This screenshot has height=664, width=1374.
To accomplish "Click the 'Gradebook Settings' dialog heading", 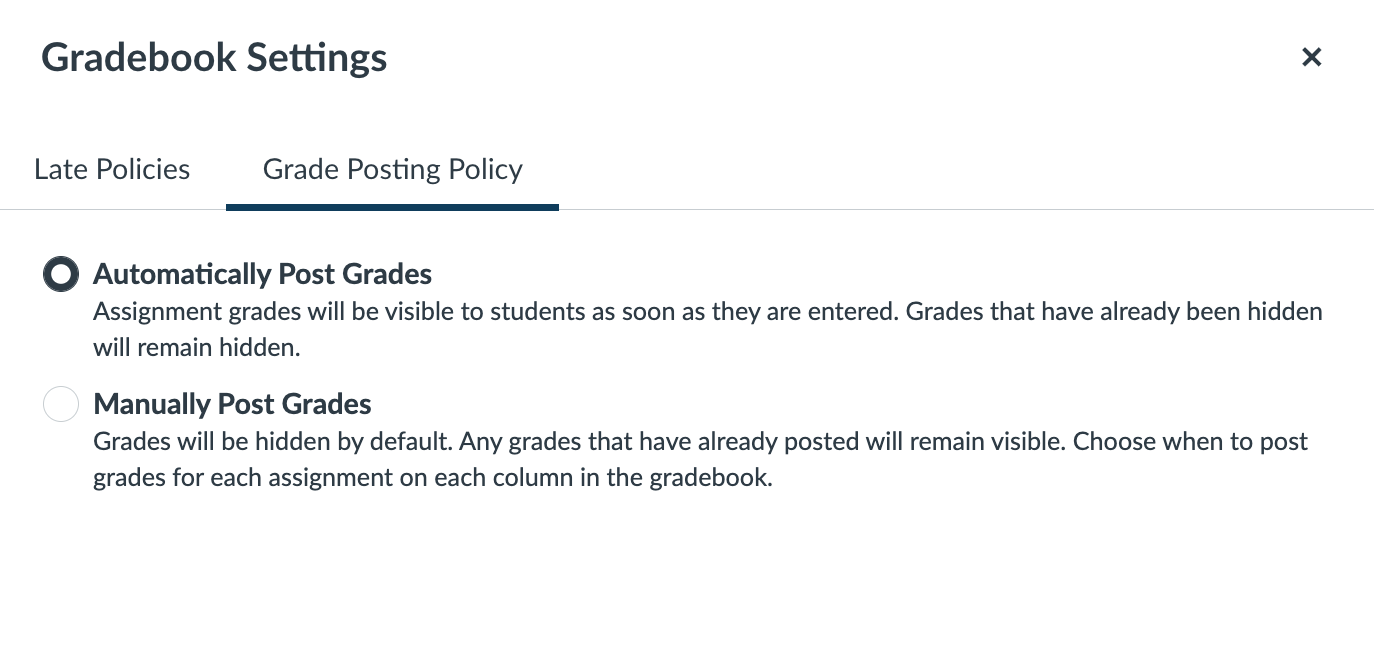I will point(214,57).
